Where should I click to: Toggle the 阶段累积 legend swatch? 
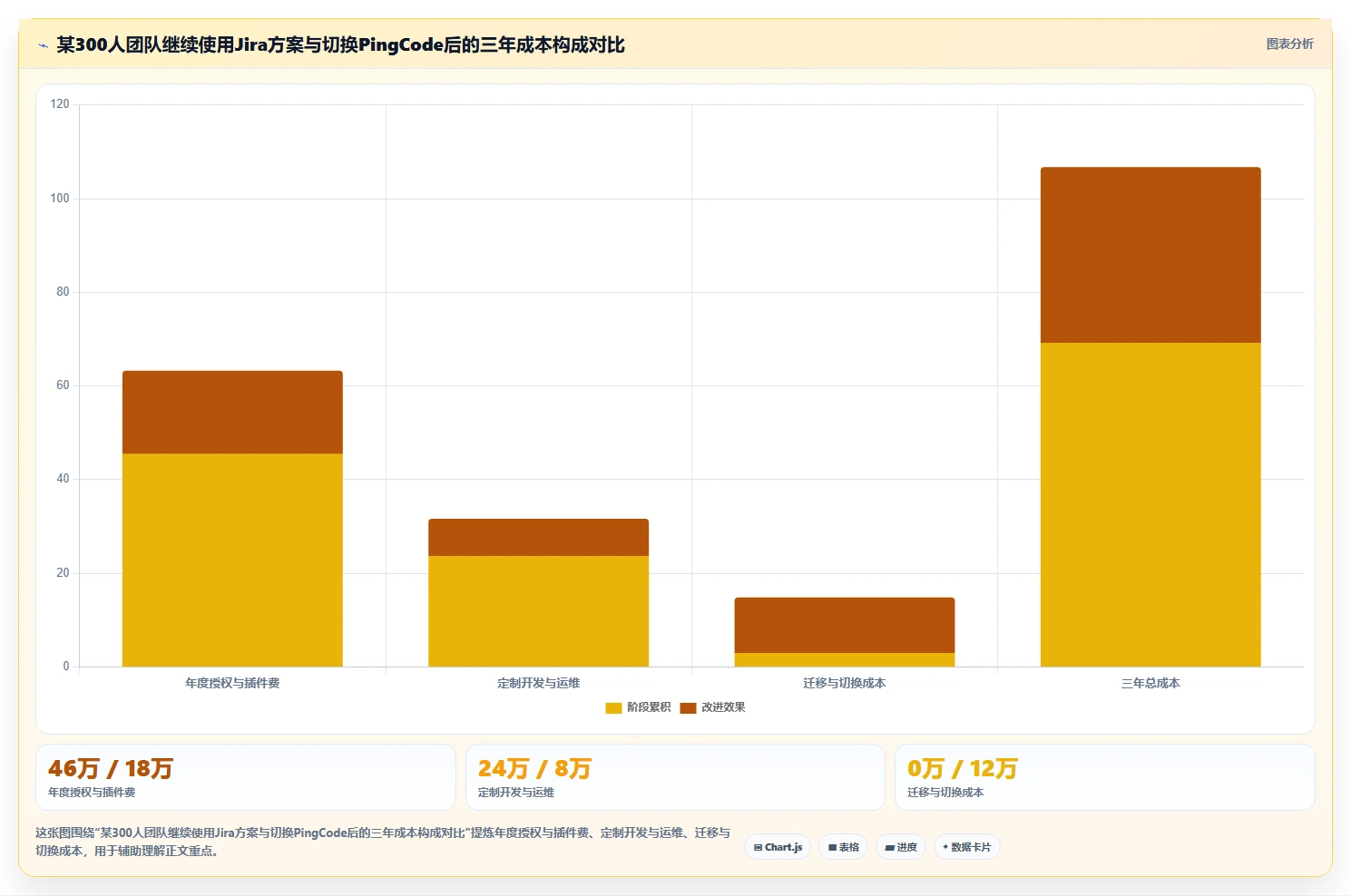coord(613,707)
